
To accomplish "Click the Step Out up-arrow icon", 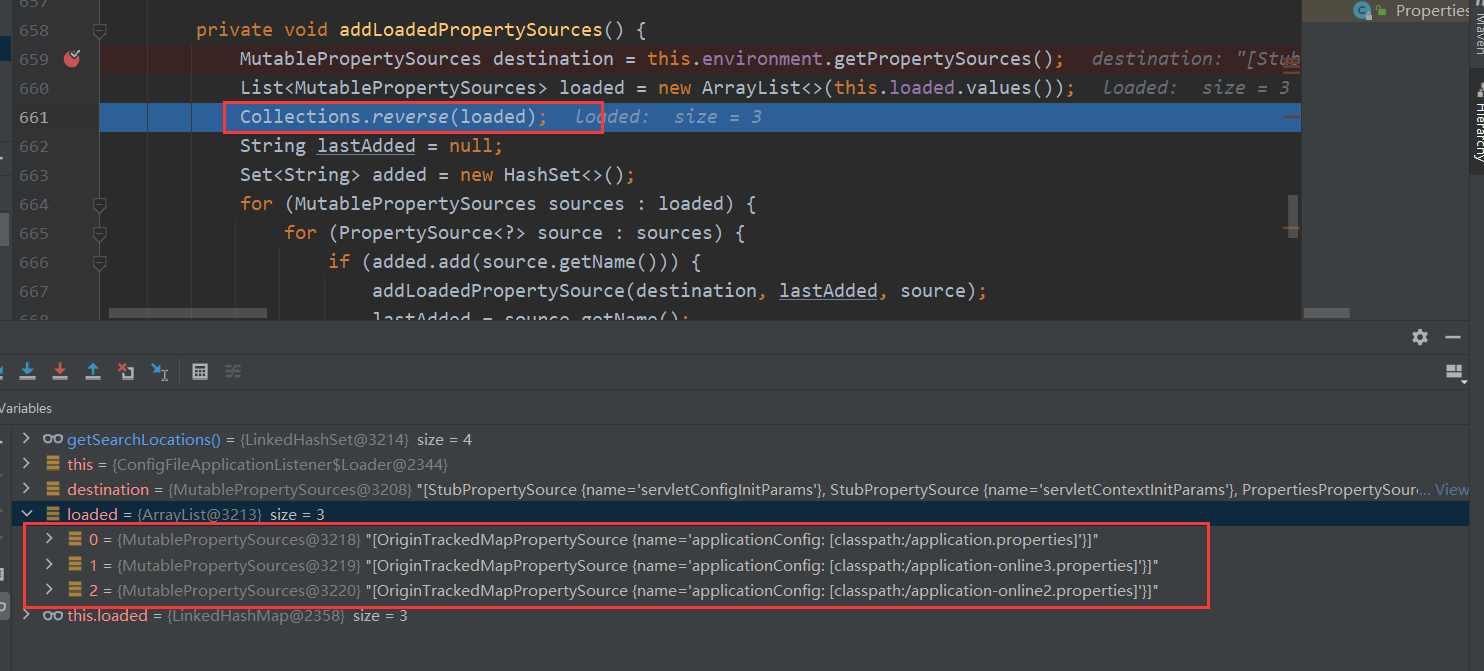I will click(93, 371).
